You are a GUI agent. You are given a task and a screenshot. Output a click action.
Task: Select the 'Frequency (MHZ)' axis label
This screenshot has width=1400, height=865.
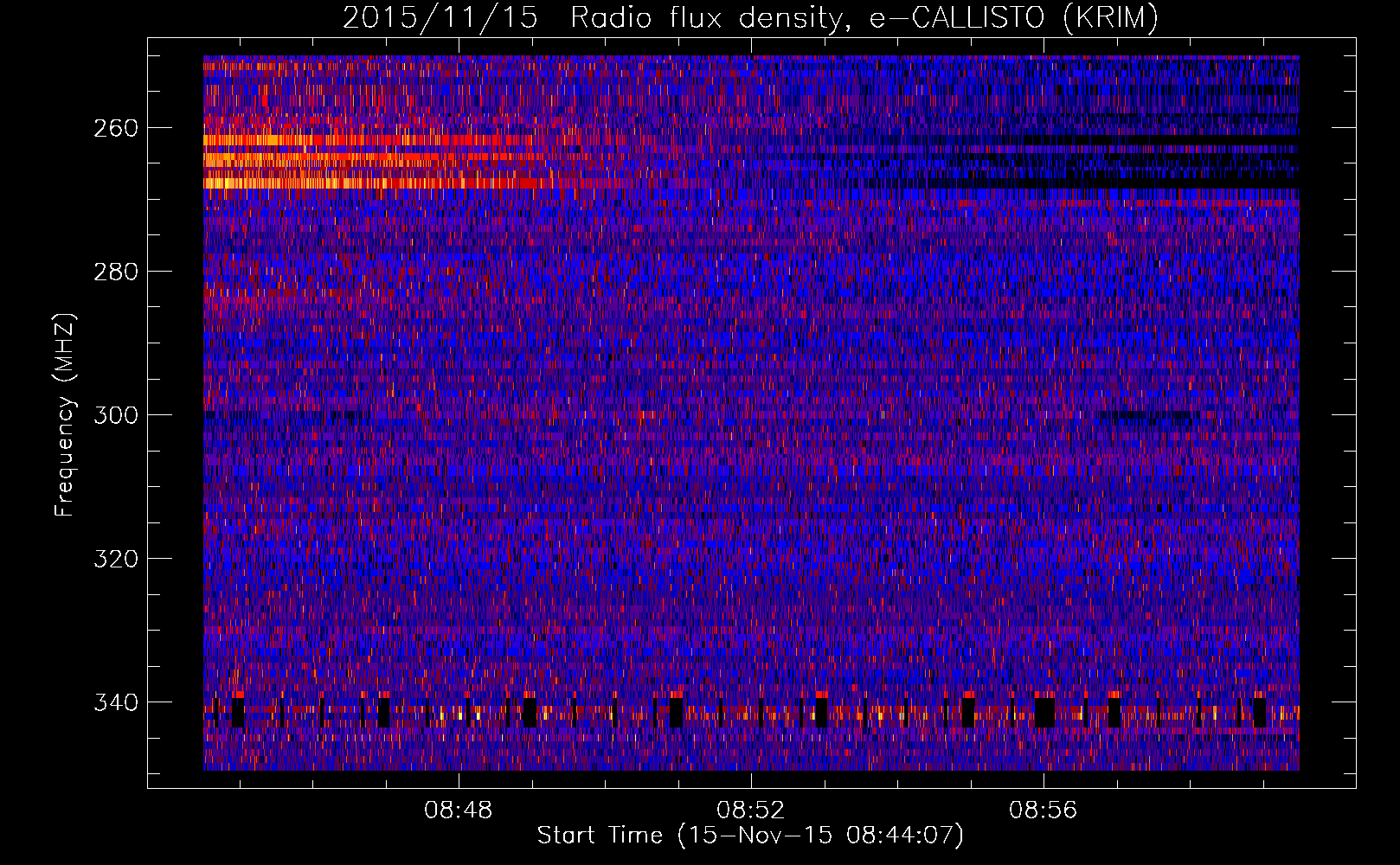point(65,414)
